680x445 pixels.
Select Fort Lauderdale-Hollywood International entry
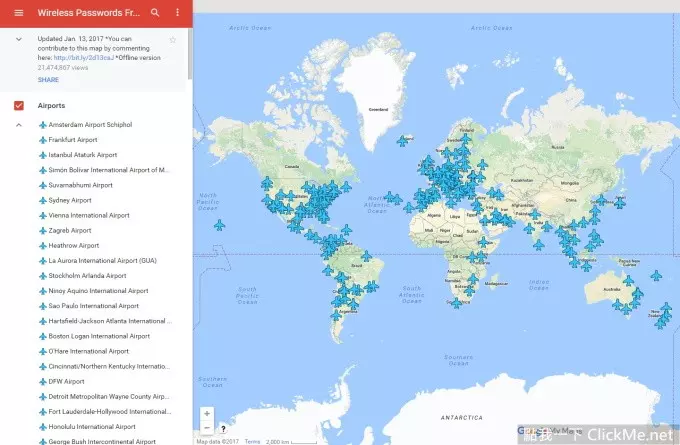[x=105, y=412]
